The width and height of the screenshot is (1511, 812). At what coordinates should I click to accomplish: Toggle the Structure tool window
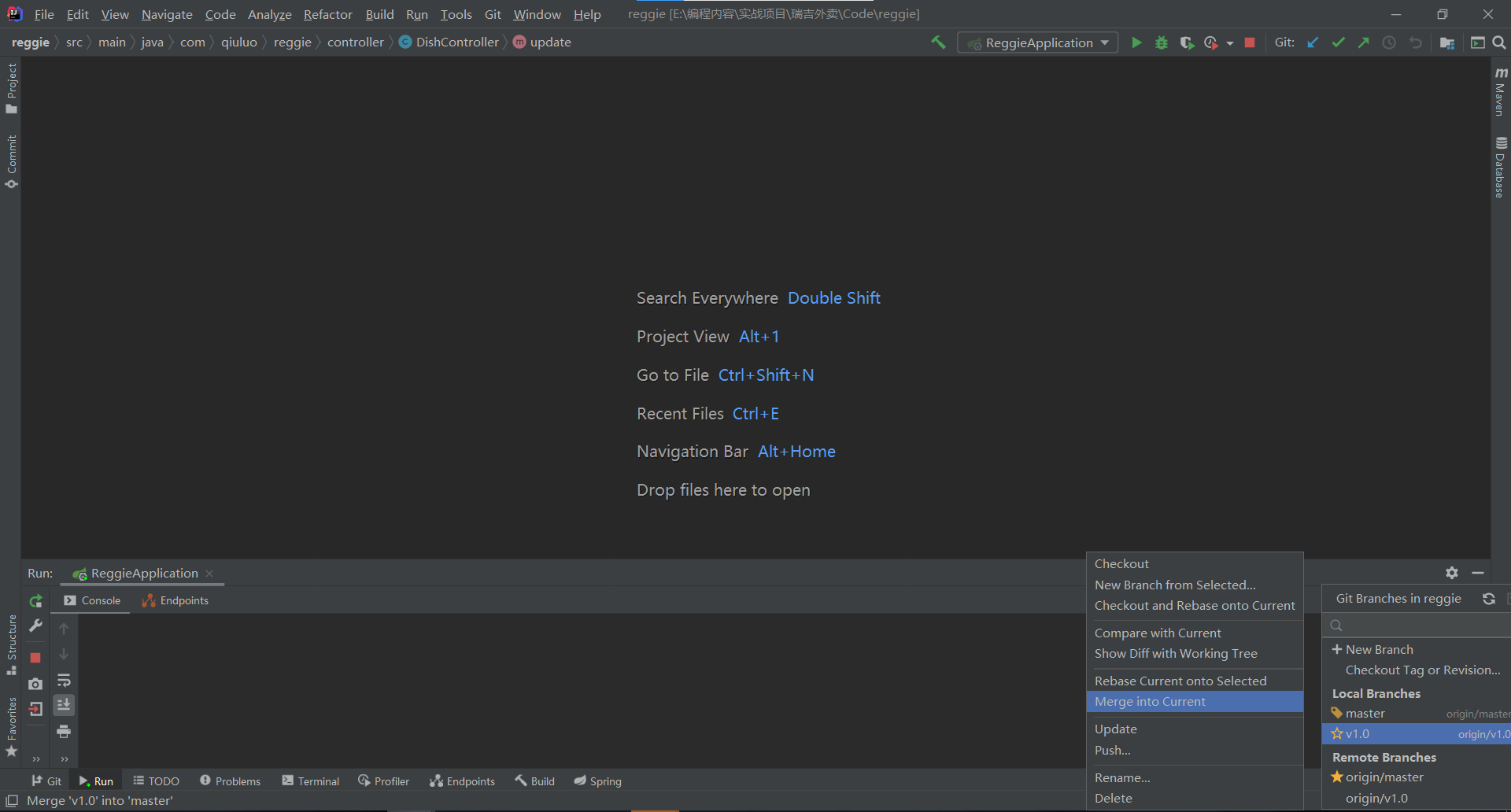pos(11,644)
